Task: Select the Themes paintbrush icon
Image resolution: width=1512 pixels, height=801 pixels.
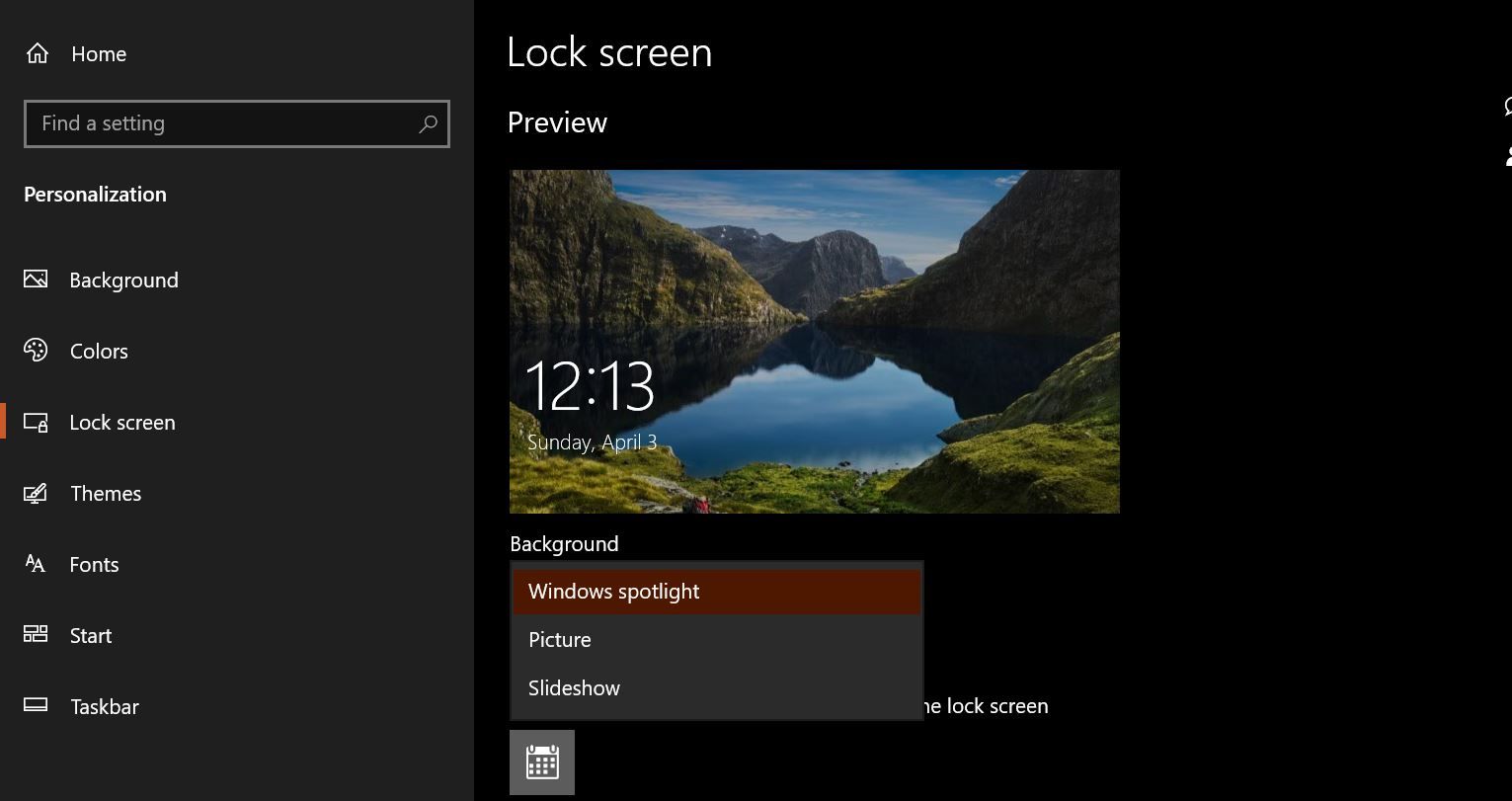Action: (x=36, y=493)
